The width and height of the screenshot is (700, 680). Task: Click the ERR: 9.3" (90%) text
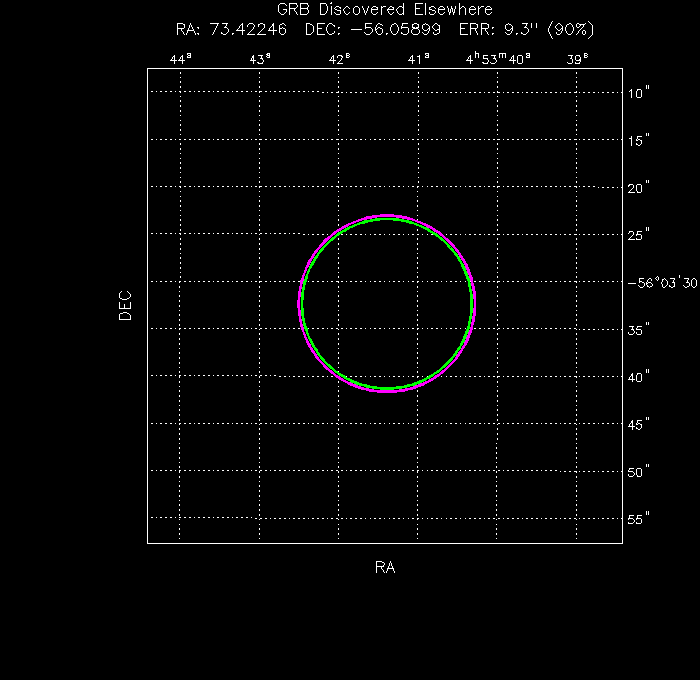(x=527, y=29)
